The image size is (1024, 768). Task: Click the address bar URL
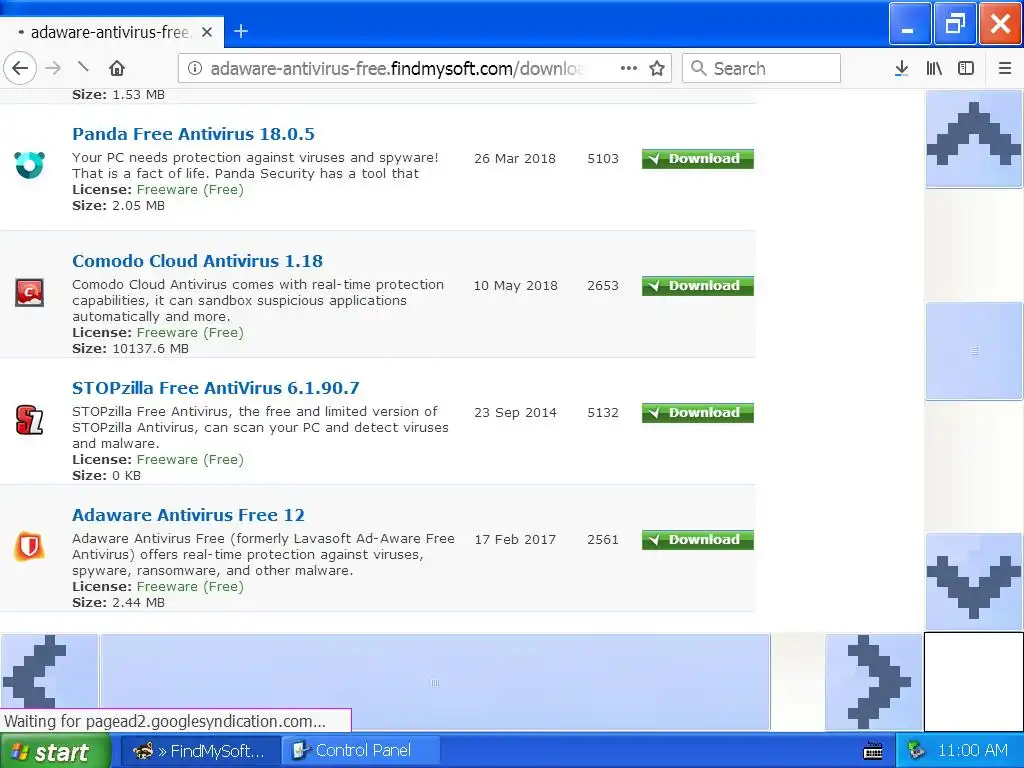click(x=396, y=68)
